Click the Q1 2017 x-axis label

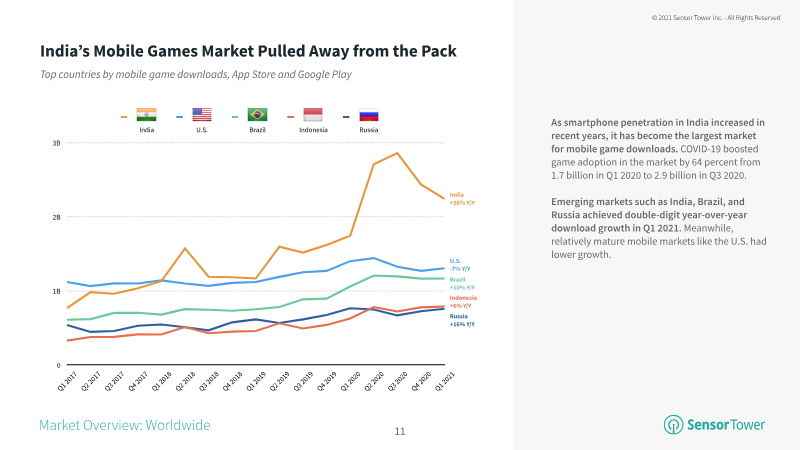67,381
